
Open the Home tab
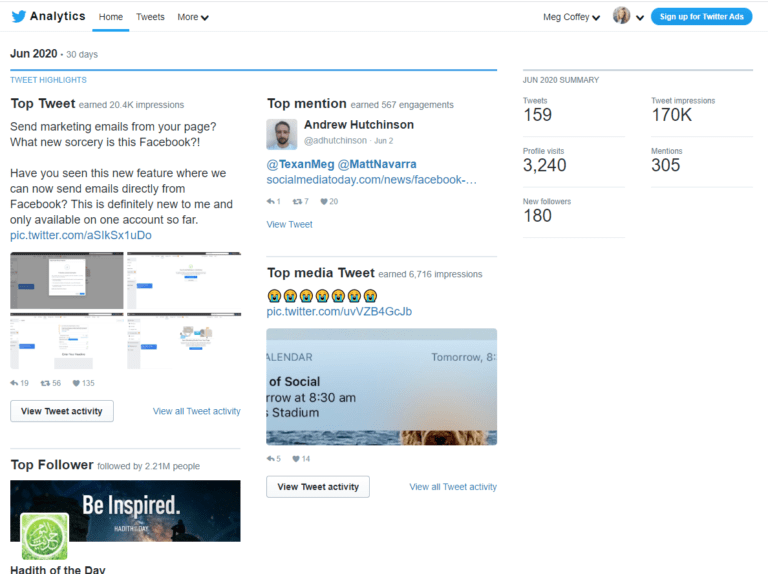[x=111, y=17]
